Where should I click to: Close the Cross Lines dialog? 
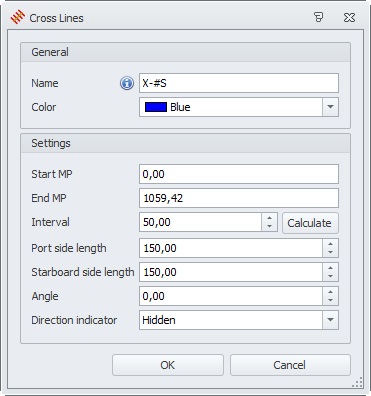click(x=349, y=17)
